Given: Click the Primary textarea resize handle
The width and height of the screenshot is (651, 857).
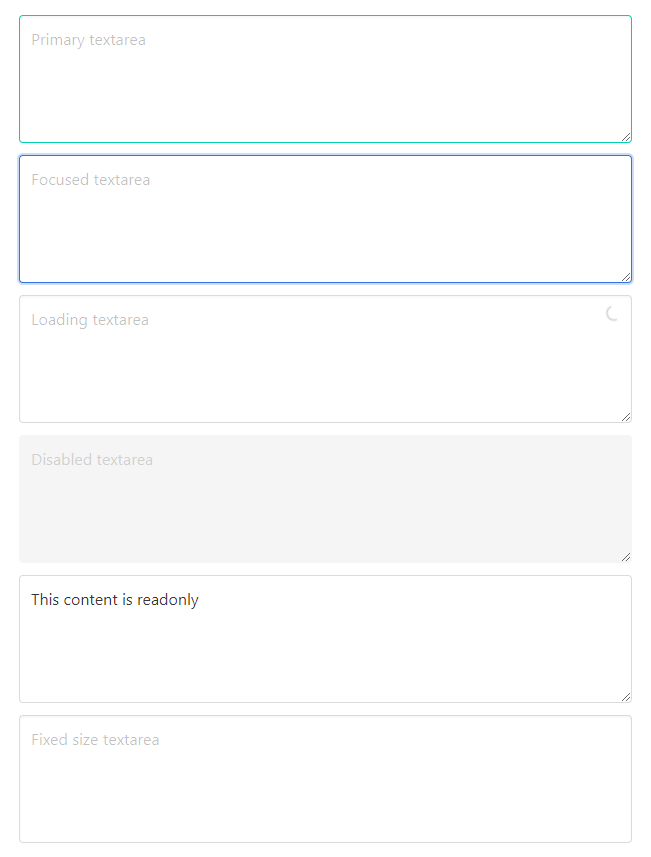Looking at the screenshot, I should click(x=626, y=137).
